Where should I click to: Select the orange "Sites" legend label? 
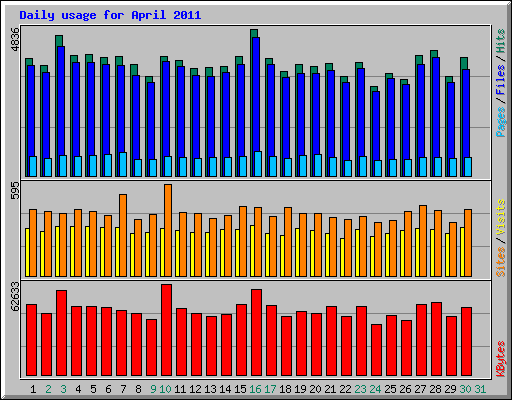tap(500, 262)
